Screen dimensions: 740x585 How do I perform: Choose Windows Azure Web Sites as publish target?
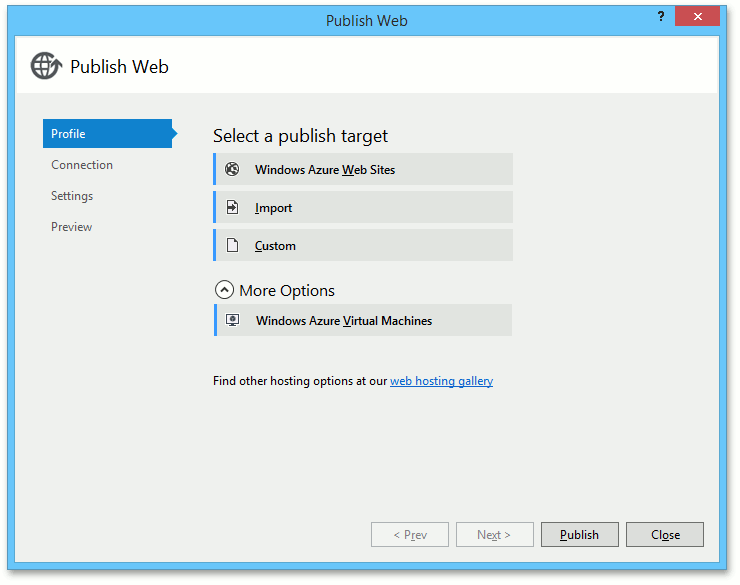tap(325, 170)
